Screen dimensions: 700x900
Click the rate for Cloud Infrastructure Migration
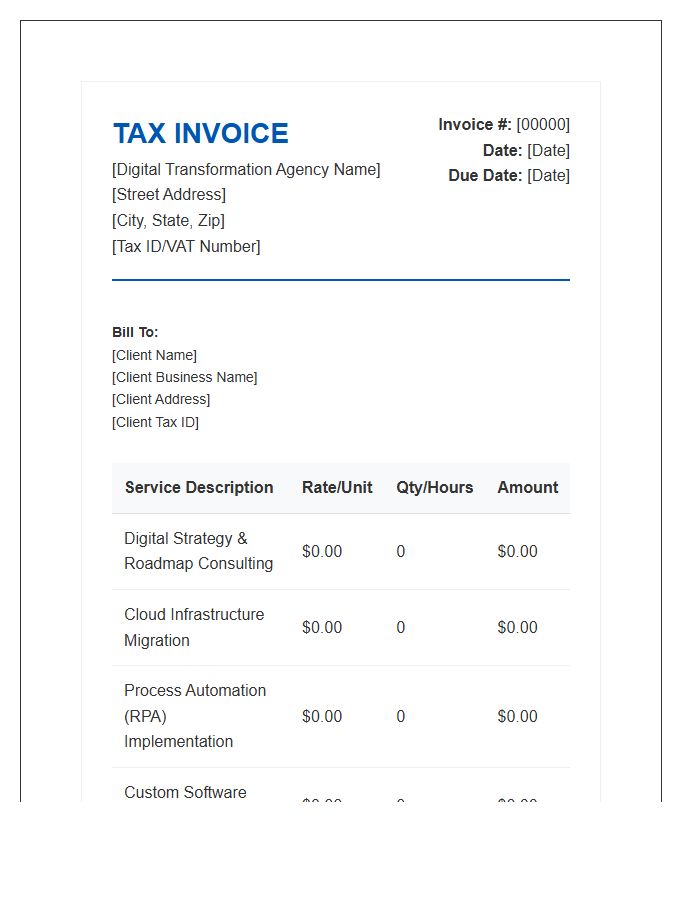click(x=322, y=627)
